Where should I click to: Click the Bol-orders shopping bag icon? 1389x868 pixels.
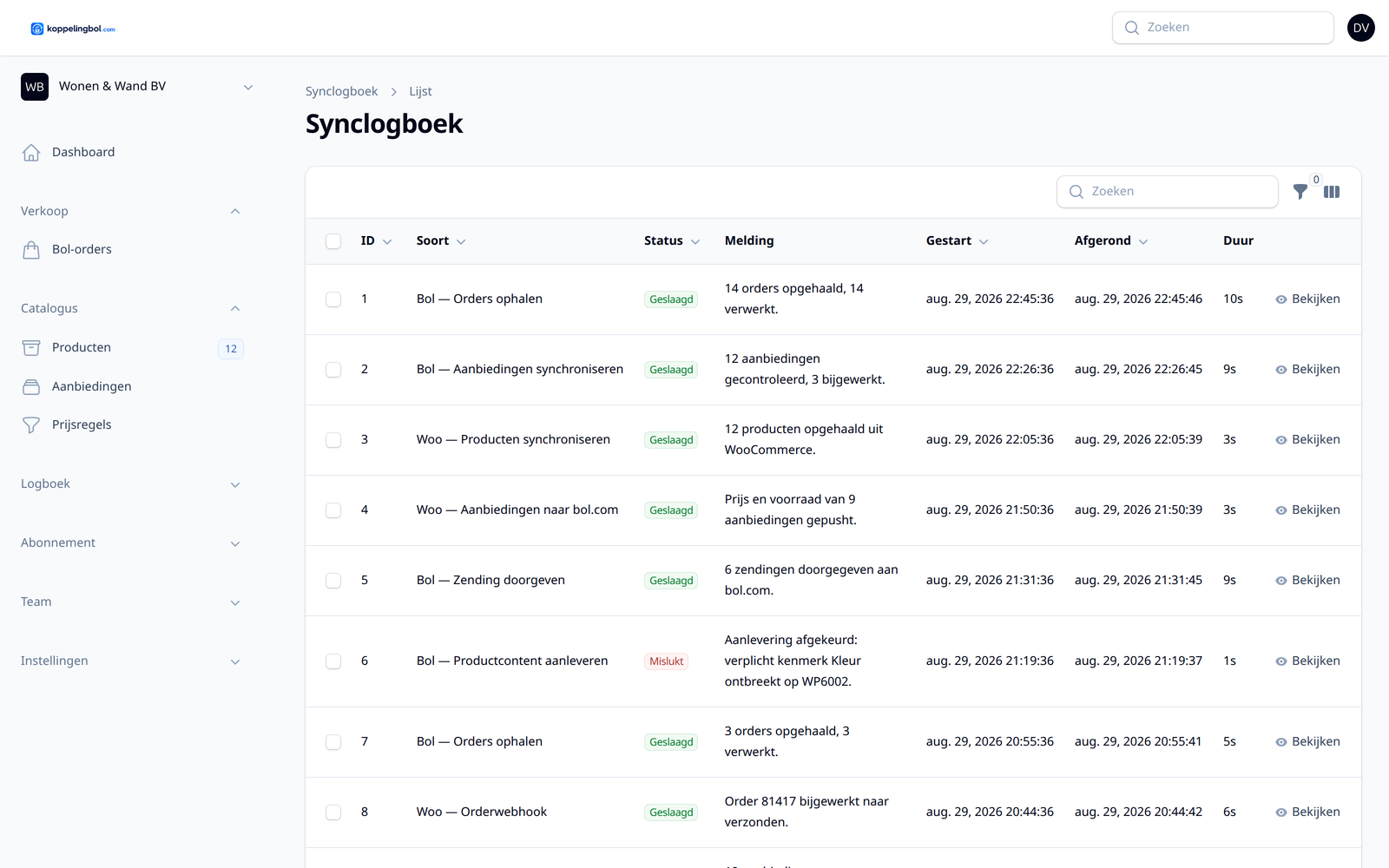31,250
